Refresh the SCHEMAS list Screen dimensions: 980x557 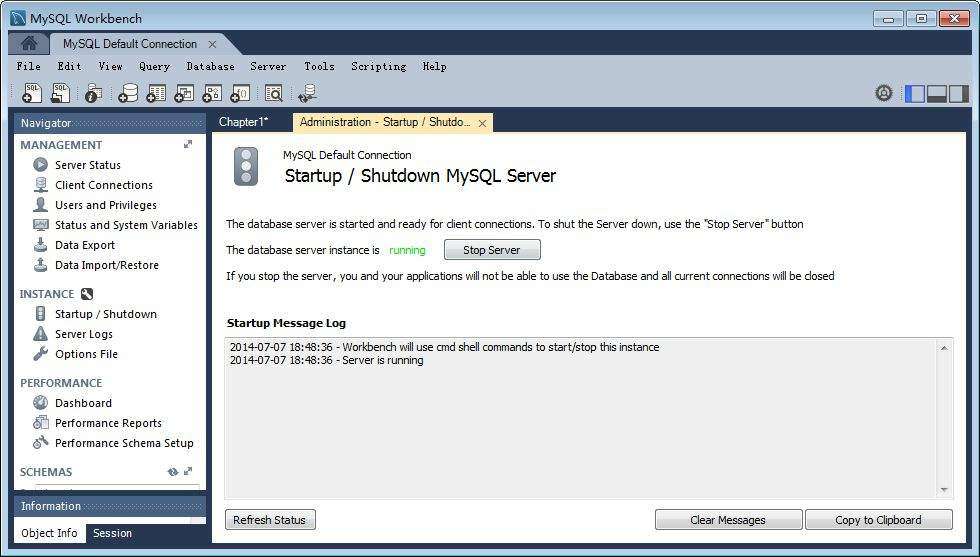coord(172,472)
